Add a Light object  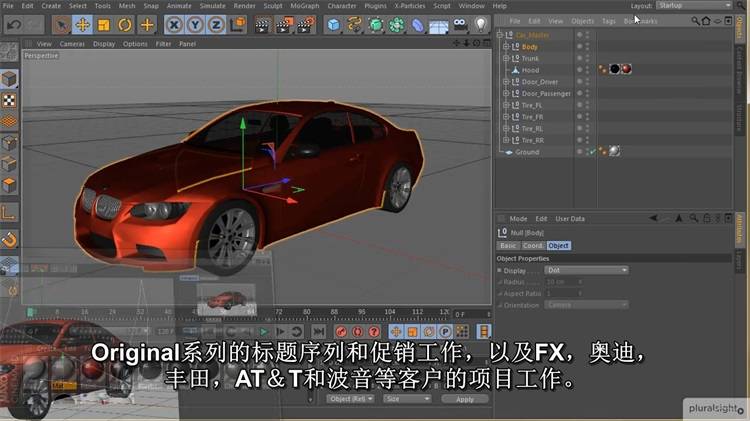pos(481,24)
